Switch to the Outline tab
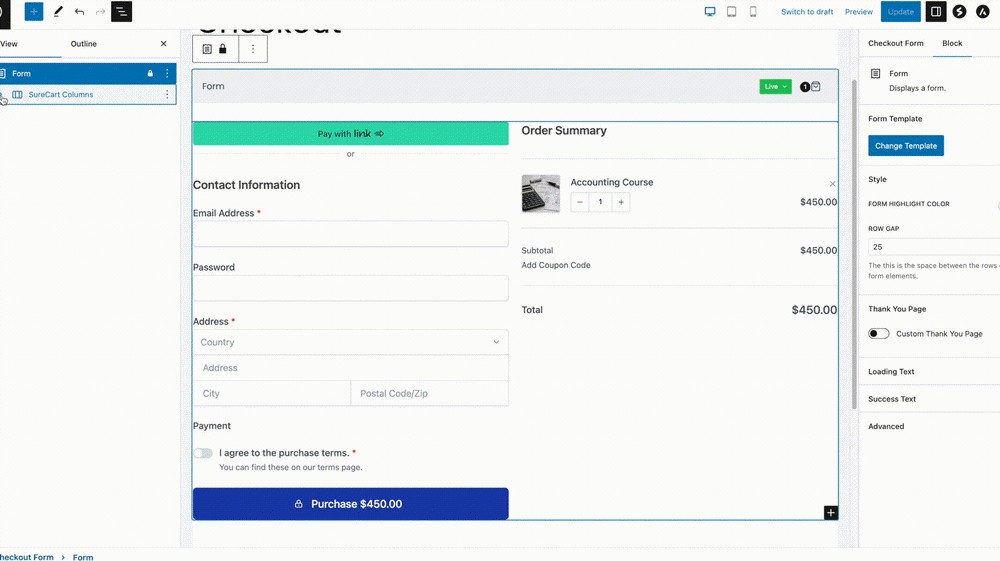1000x561 pixels. pyautogui.click(x=84, y=44)
